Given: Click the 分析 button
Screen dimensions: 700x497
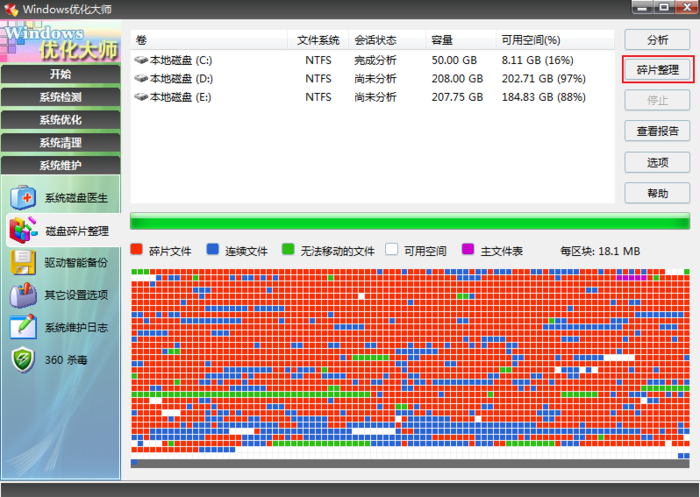Looking at the screenshot, I should (657, 40).
